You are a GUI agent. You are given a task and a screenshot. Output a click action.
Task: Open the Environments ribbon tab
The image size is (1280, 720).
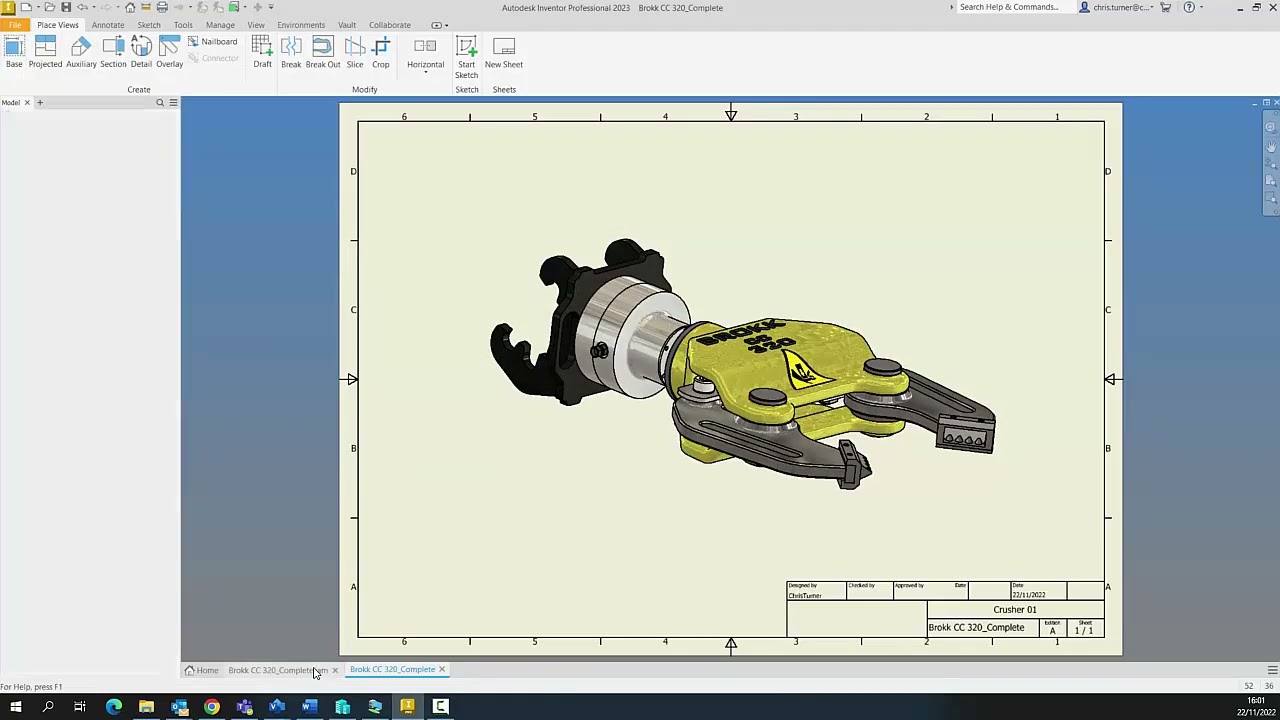click(x=301, y=25)
